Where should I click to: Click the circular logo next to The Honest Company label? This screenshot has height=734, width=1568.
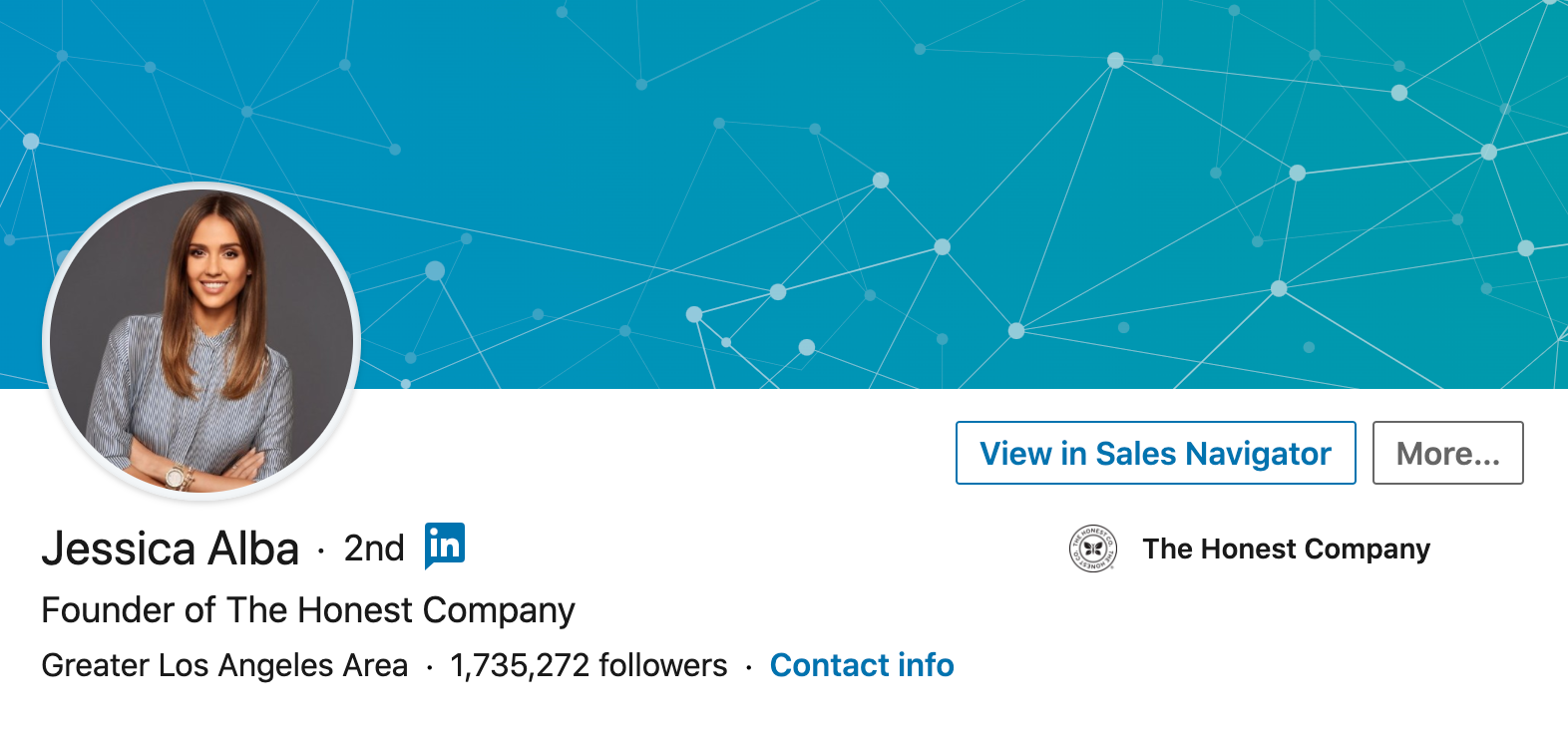pos(1091,548)
